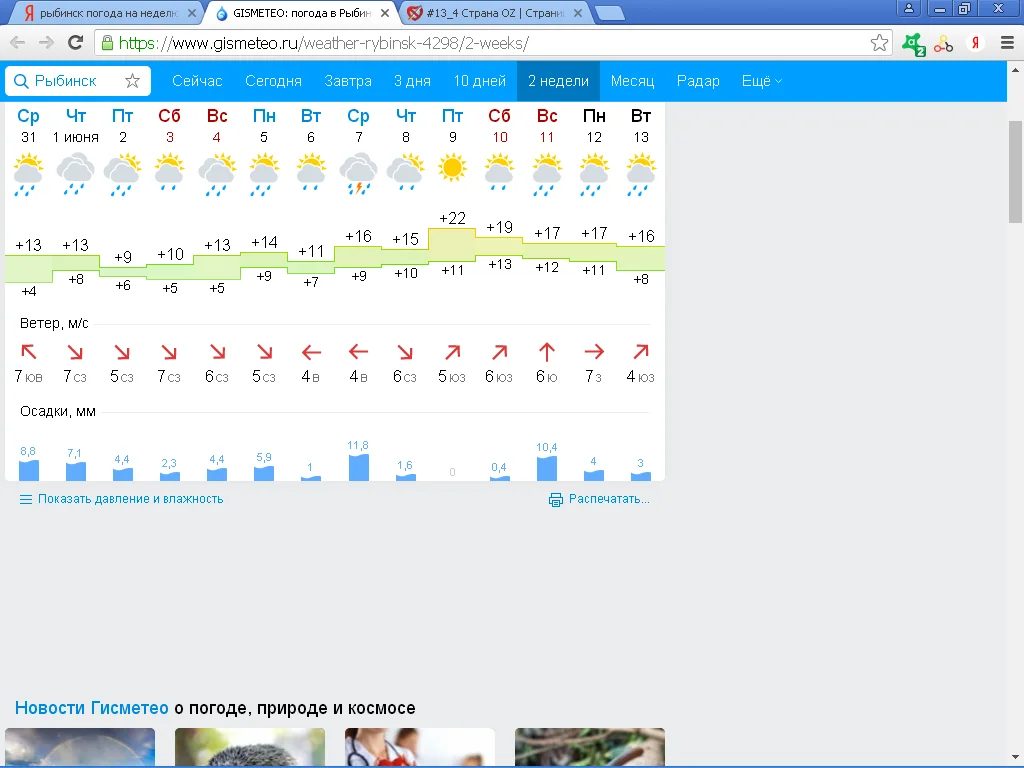Click the list icon near Показать давление
Image resolution: width=1024 pixels, height=768 pixels.
(x=25, y=500)
